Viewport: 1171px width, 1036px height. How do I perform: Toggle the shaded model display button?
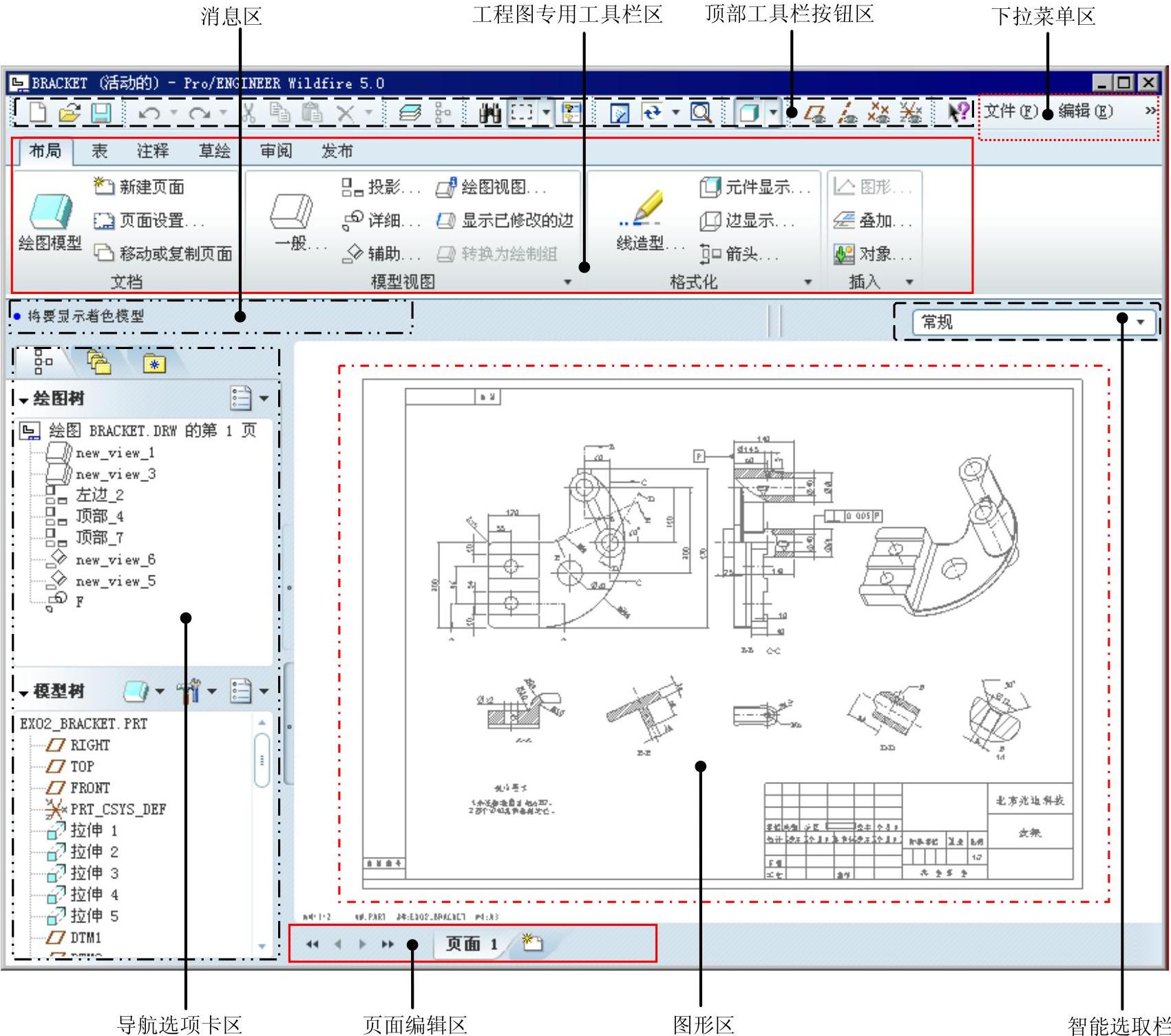749,112
